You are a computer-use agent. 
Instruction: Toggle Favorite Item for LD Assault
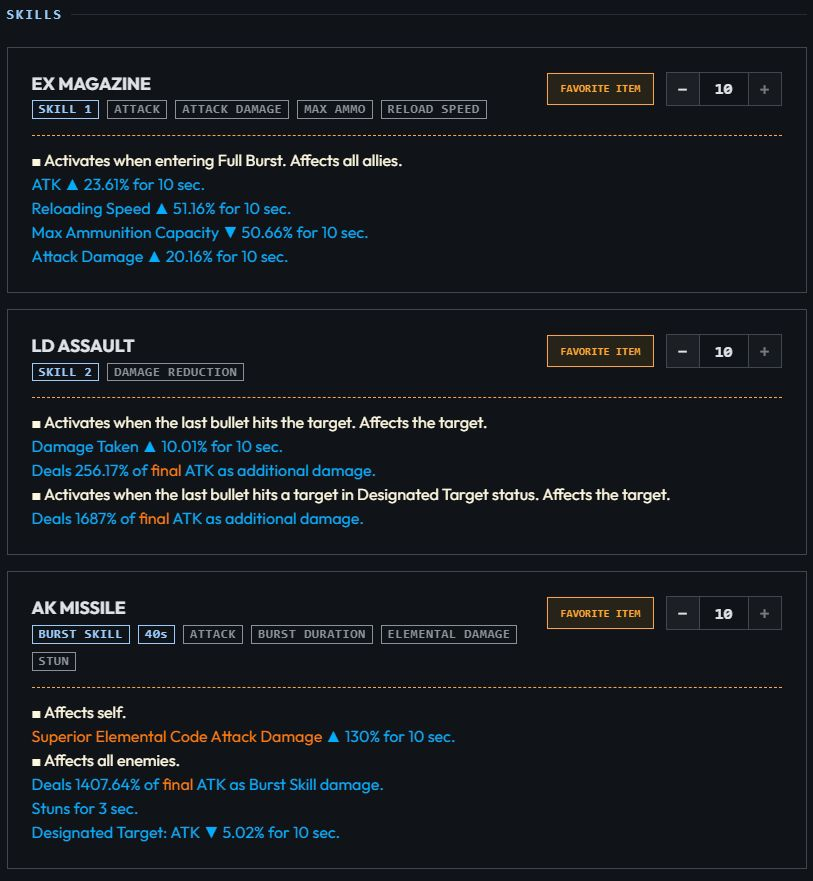pyautogui.click(x=600, y=351)
